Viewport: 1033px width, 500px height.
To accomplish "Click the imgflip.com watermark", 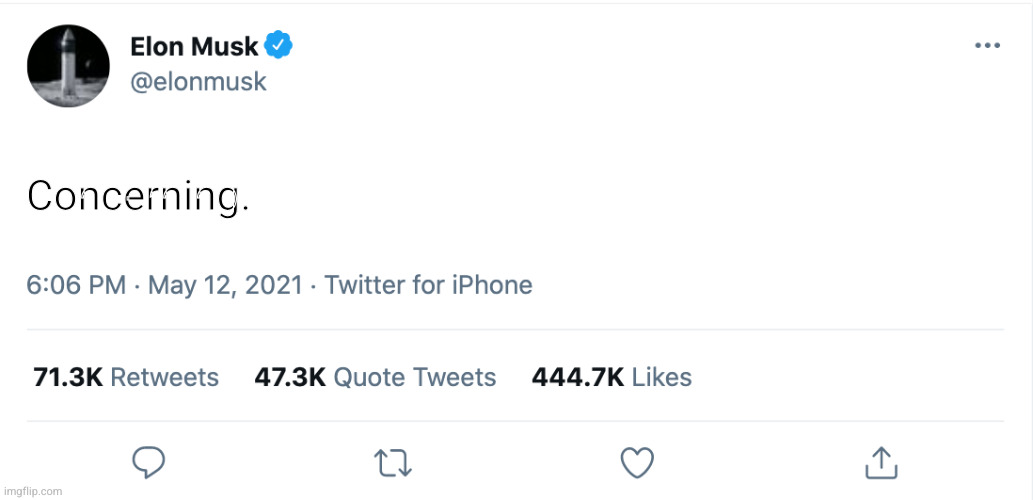I will pos(33,491).
